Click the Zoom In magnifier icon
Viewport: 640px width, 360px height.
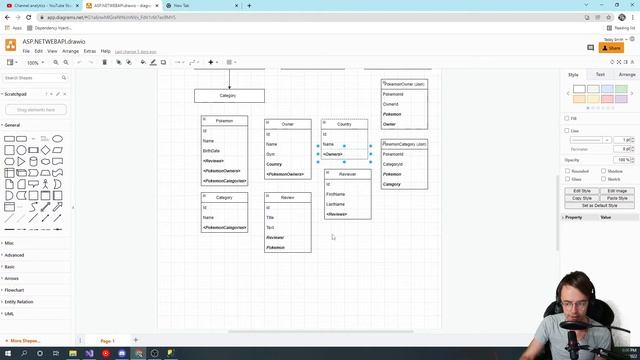[x=56, y=62]
